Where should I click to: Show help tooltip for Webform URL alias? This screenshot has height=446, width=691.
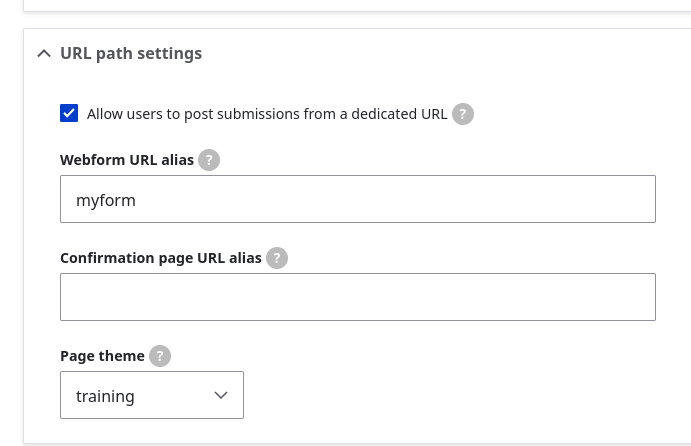tap(209, 160)
